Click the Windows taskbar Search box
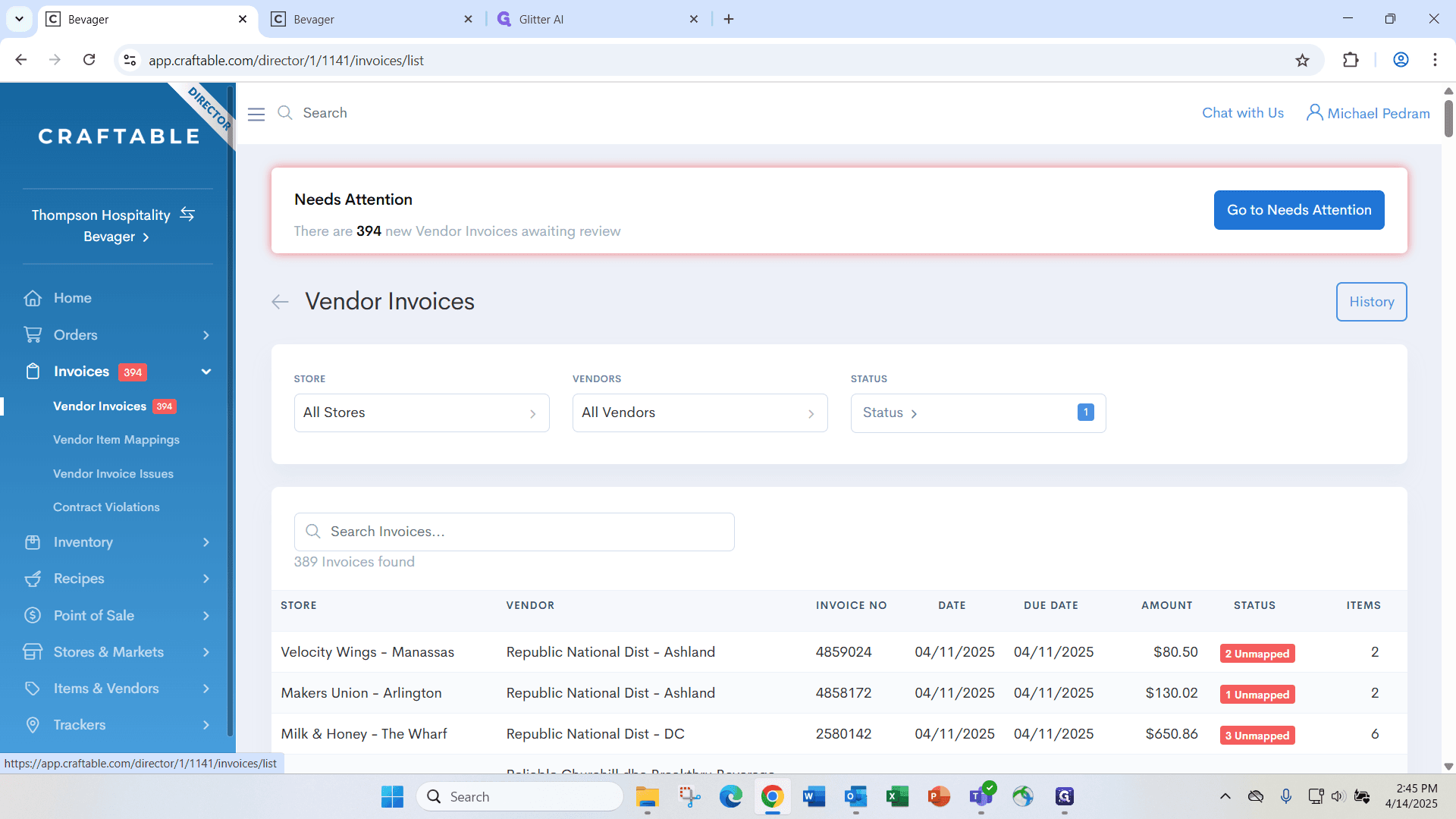This screenshot has width=1456, height=819. pyautogui.click(x=520, y=796)
